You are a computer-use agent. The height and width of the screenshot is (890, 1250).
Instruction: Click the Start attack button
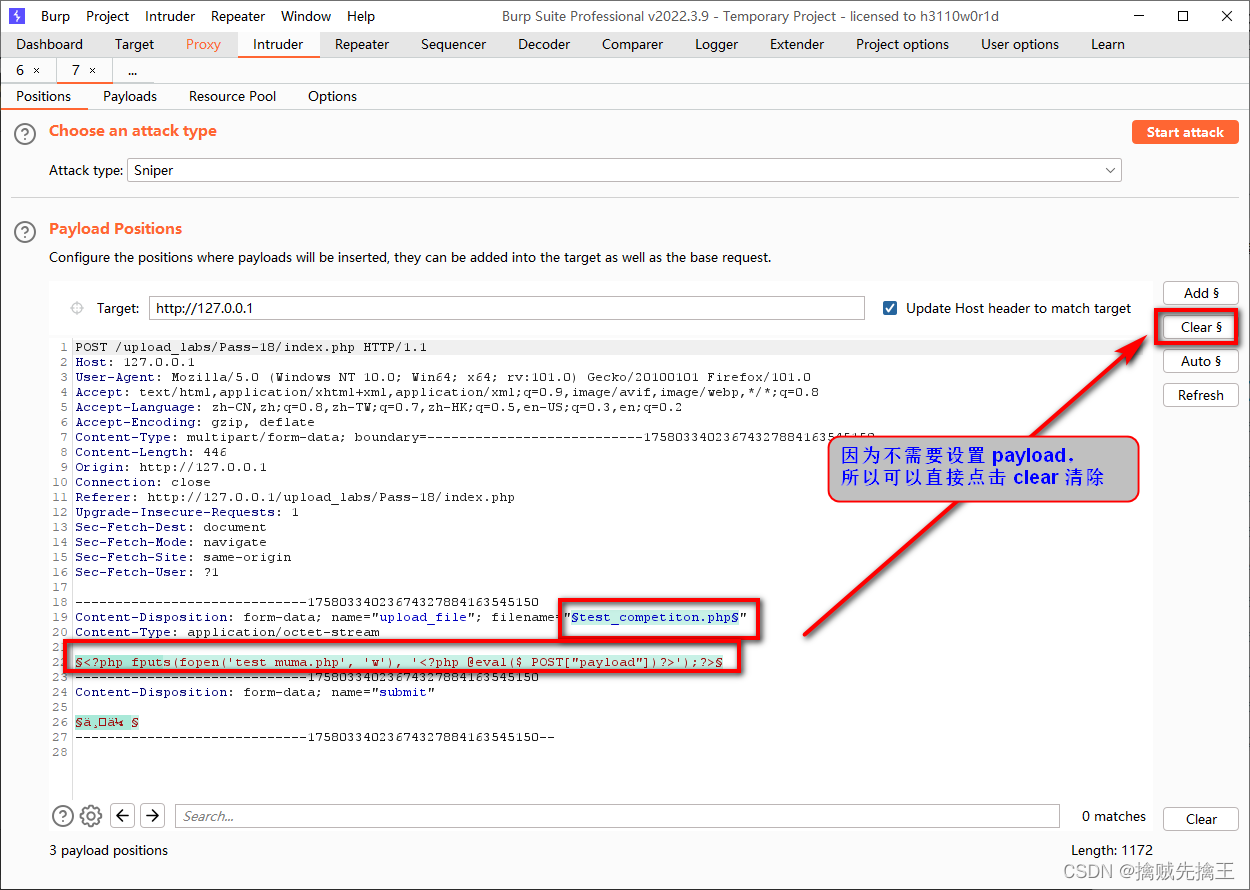tap(1185, 132)
